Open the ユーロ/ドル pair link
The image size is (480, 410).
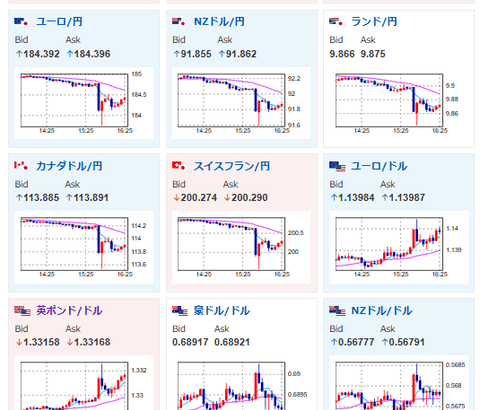[379, 166]
